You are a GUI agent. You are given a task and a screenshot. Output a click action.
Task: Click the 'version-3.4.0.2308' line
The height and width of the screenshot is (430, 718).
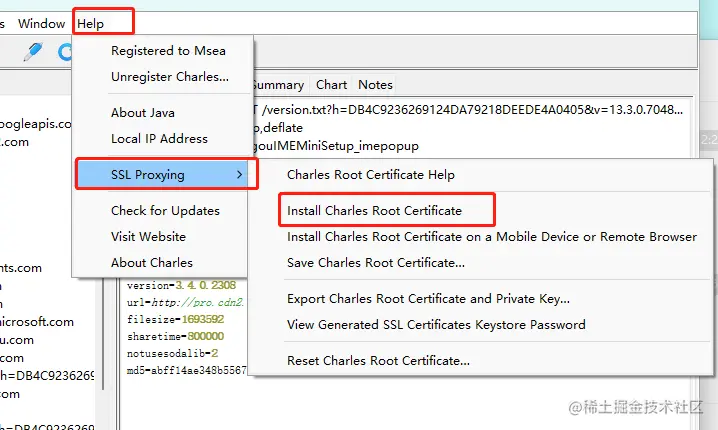click(x=182, y=285)
